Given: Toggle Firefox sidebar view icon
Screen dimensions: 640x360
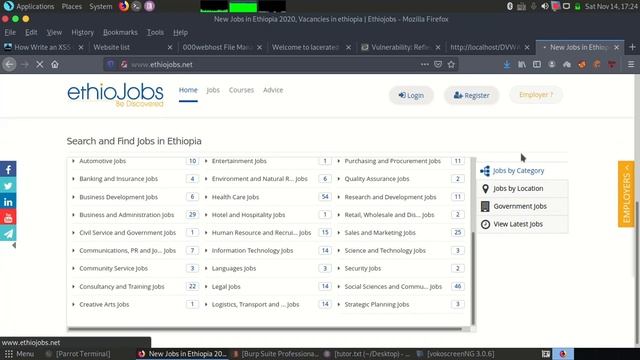Looking at the screenshot, I should (537, 64).
